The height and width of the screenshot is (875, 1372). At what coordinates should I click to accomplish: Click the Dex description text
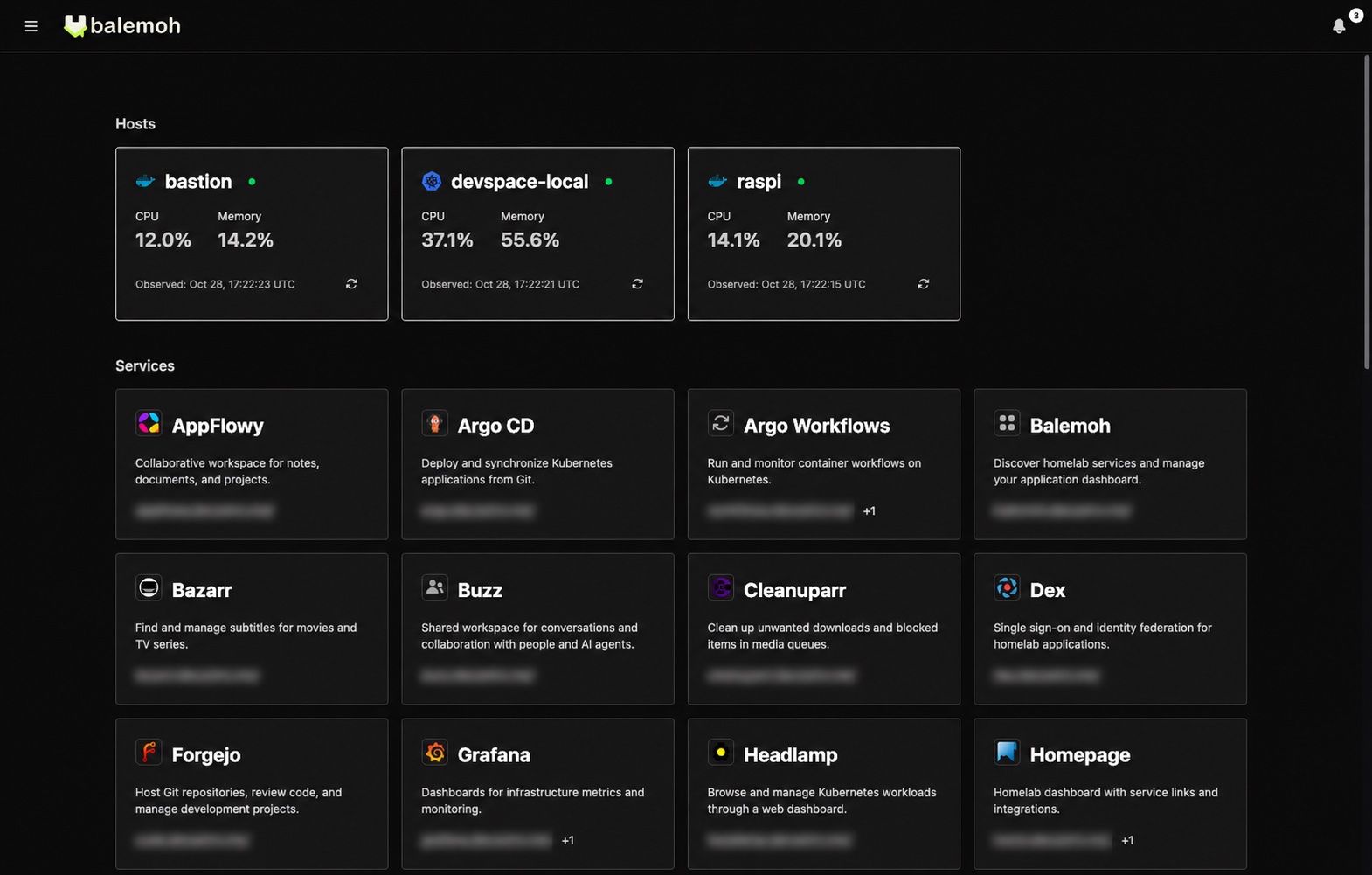click(x=1103, y=635)
